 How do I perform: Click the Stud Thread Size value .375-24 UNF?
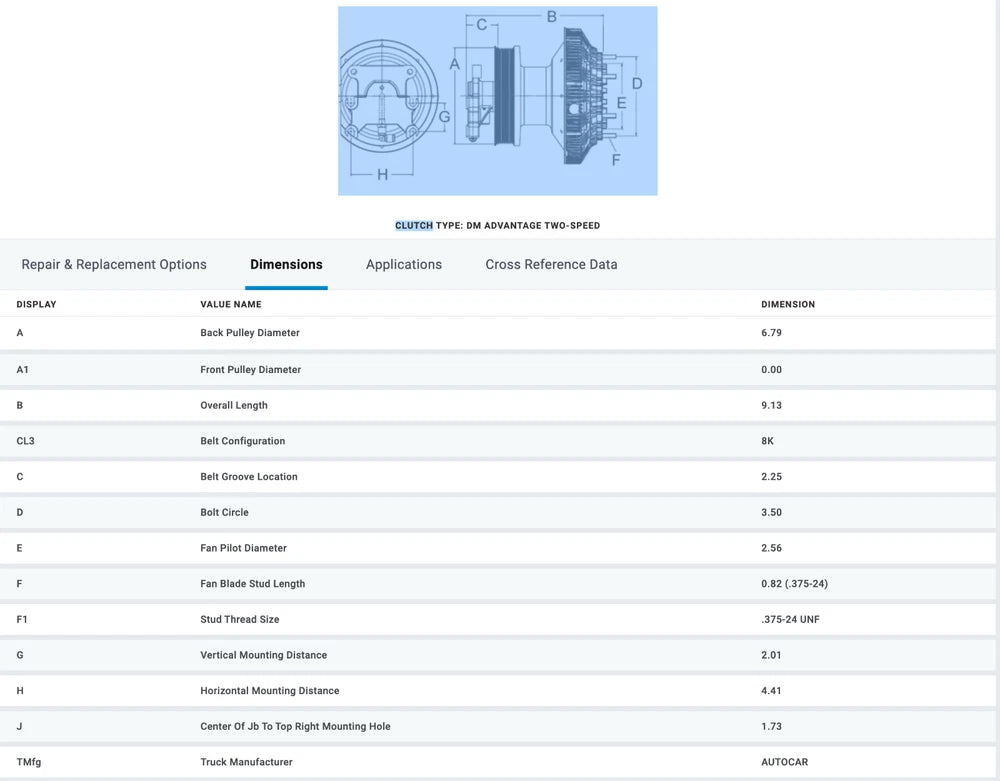pos(790,620)
